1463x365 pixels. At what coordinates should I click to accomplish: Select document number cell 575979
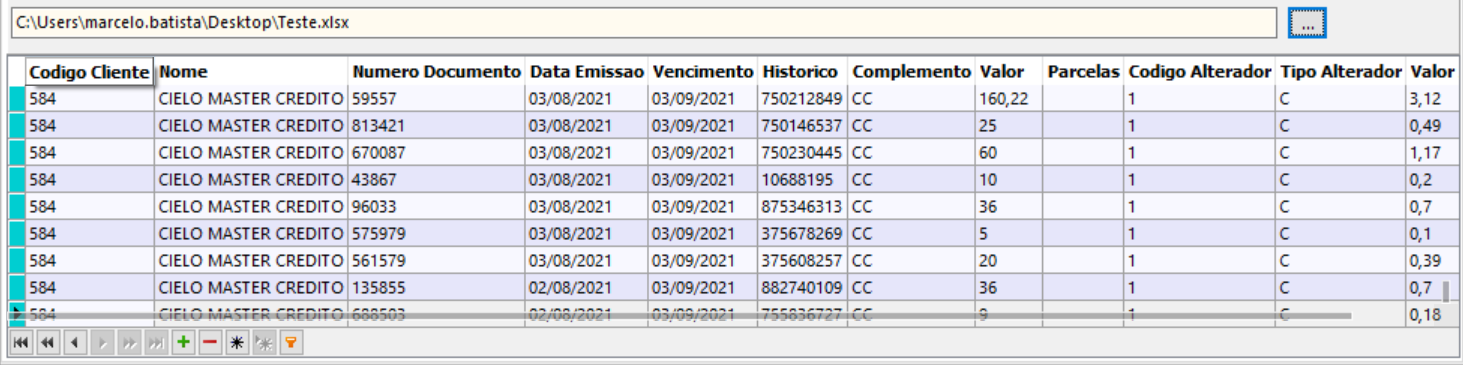(x=437, y=233)
